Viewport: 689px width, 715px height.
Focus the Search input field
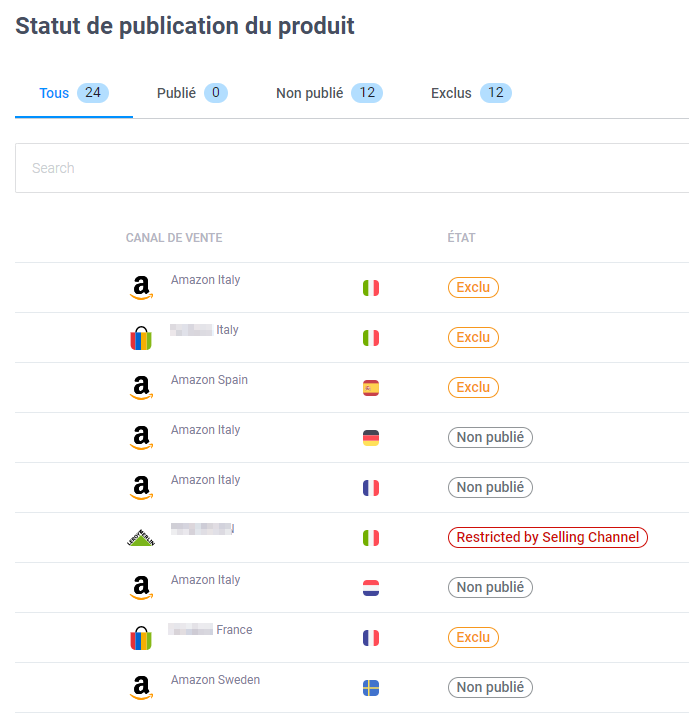click(352, 168)
